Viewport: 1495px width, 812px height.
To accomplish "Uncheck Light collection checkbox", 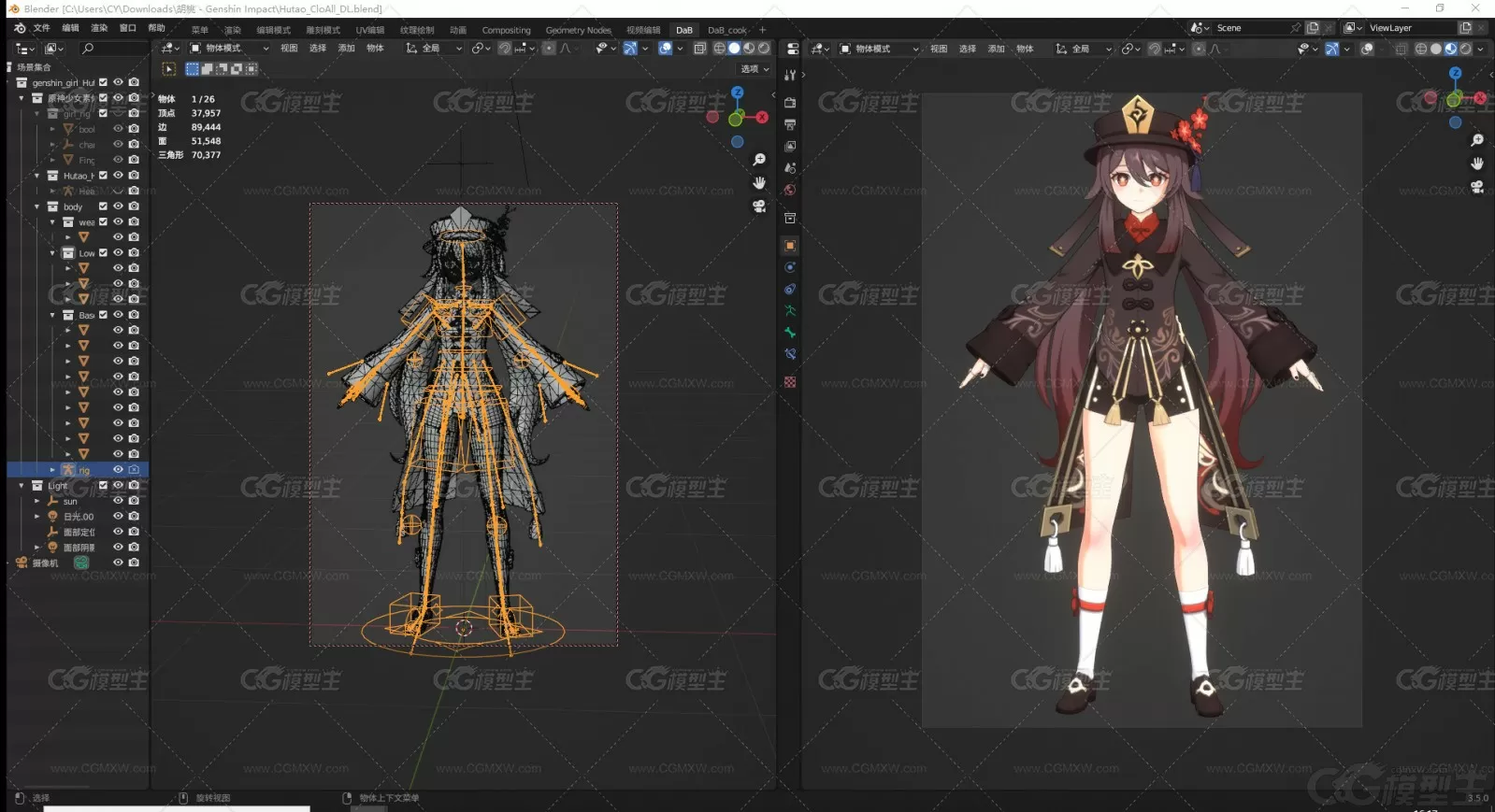I will (x=103, y=485).
